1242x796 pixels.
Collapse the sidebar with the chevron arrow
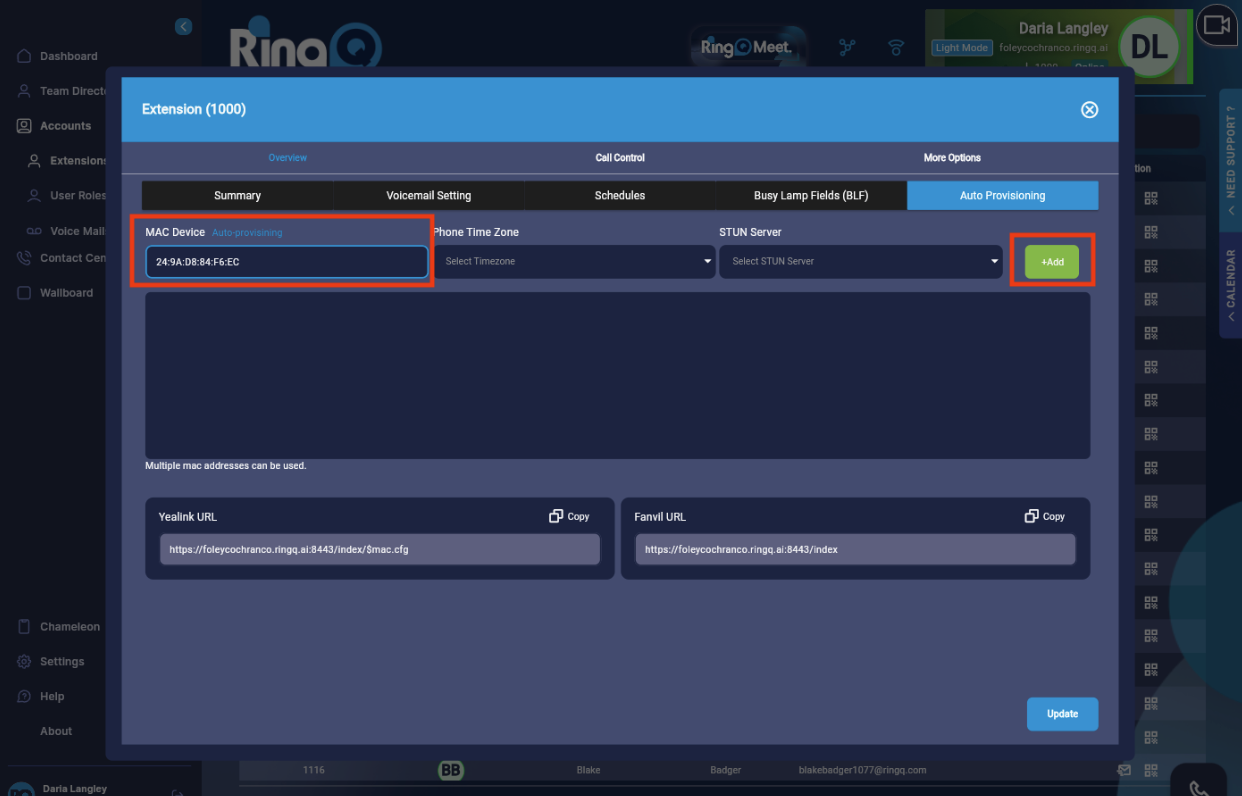point(183,26)
